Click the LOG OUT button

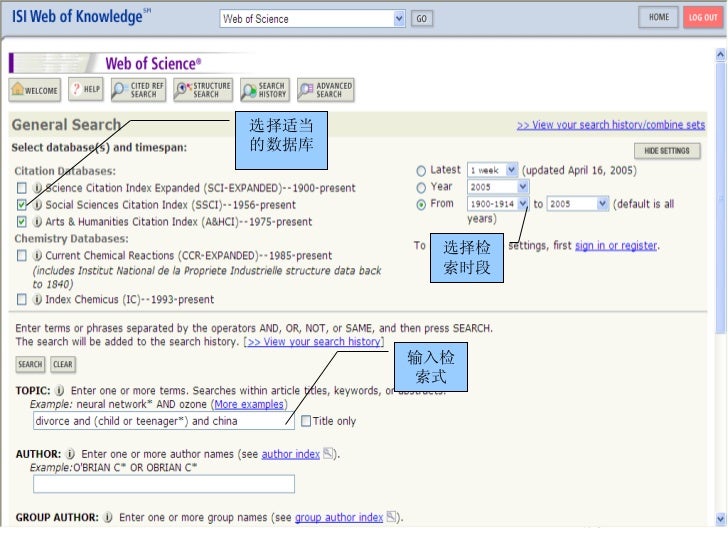click(703, 18)
